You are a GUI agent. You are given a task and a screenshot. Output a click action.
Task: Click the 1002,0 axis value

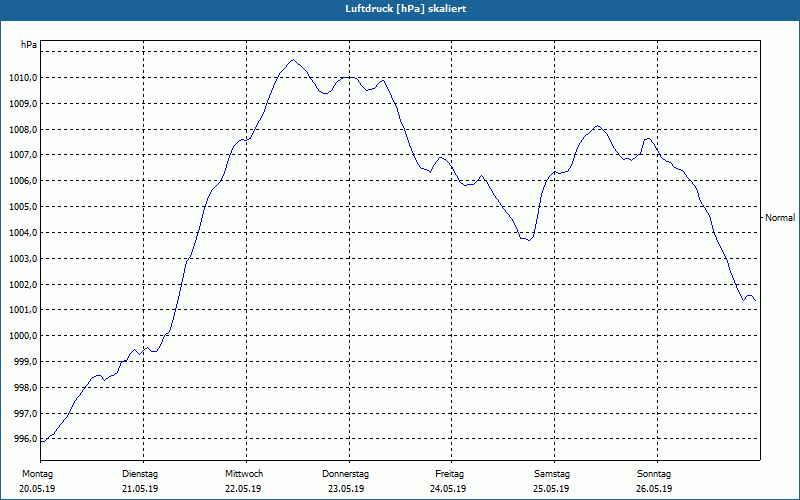click(x=23, y=285)
